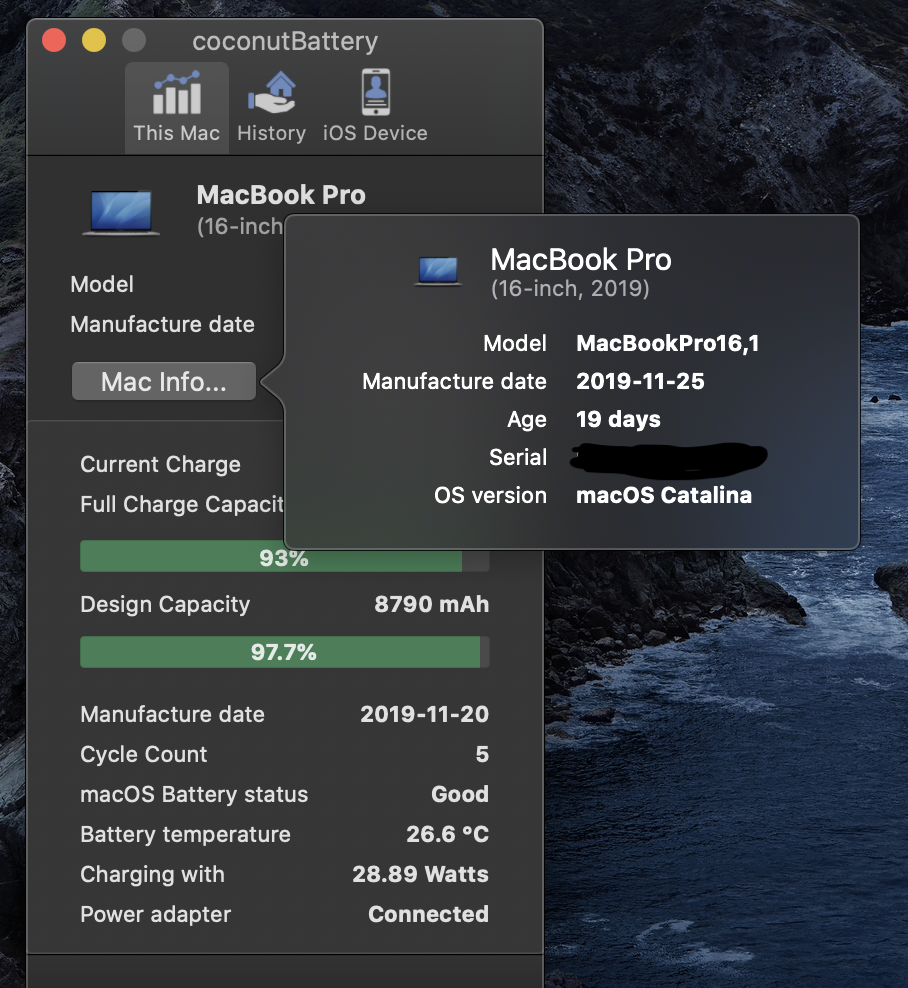Click the (16-inch, 2019) subtitle in popover
Screen dimensions: 908x988
pos(570,289)
